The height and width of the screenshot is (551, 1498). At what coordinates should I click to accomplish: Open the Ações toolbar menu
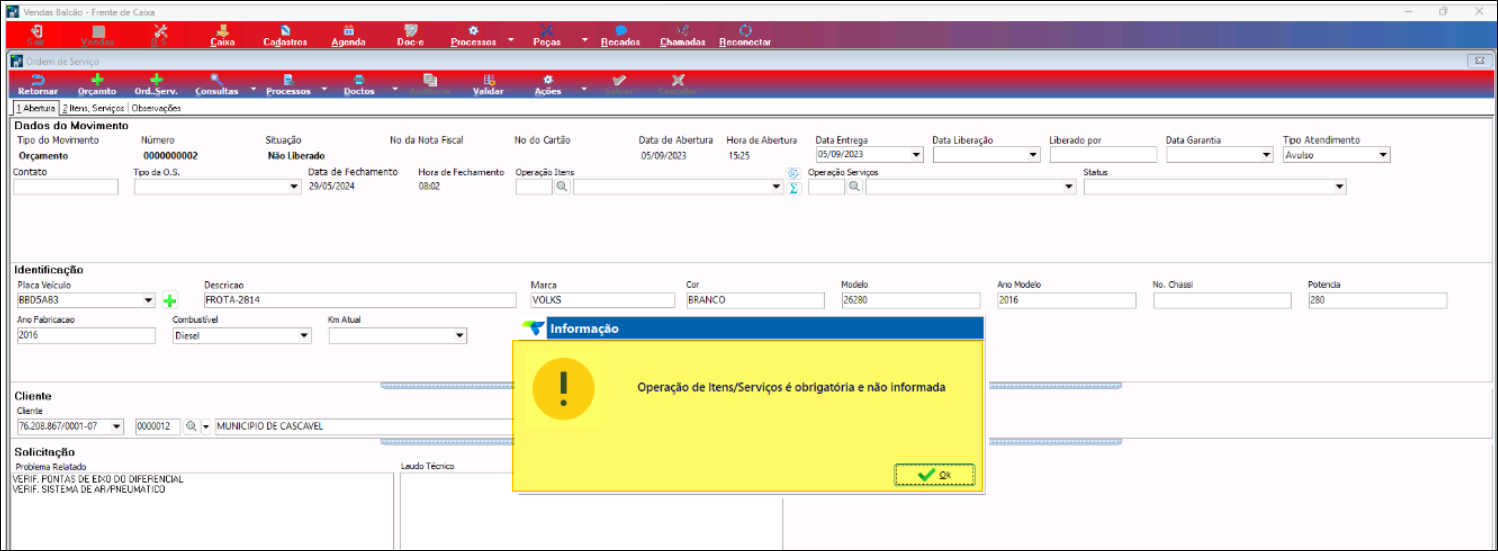click(x=548, y=84)
